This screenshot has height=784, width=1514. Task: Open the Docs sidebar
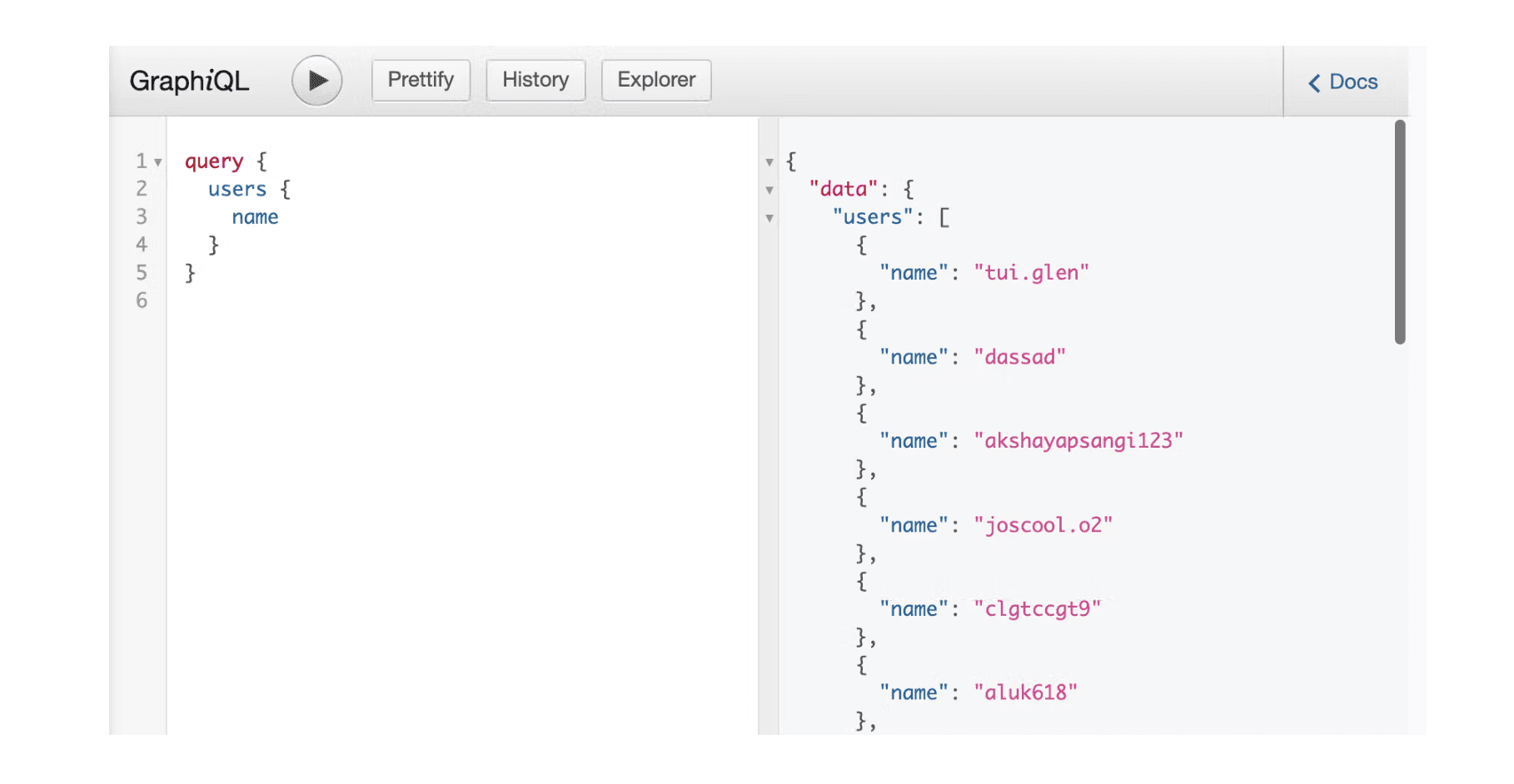1351,82
